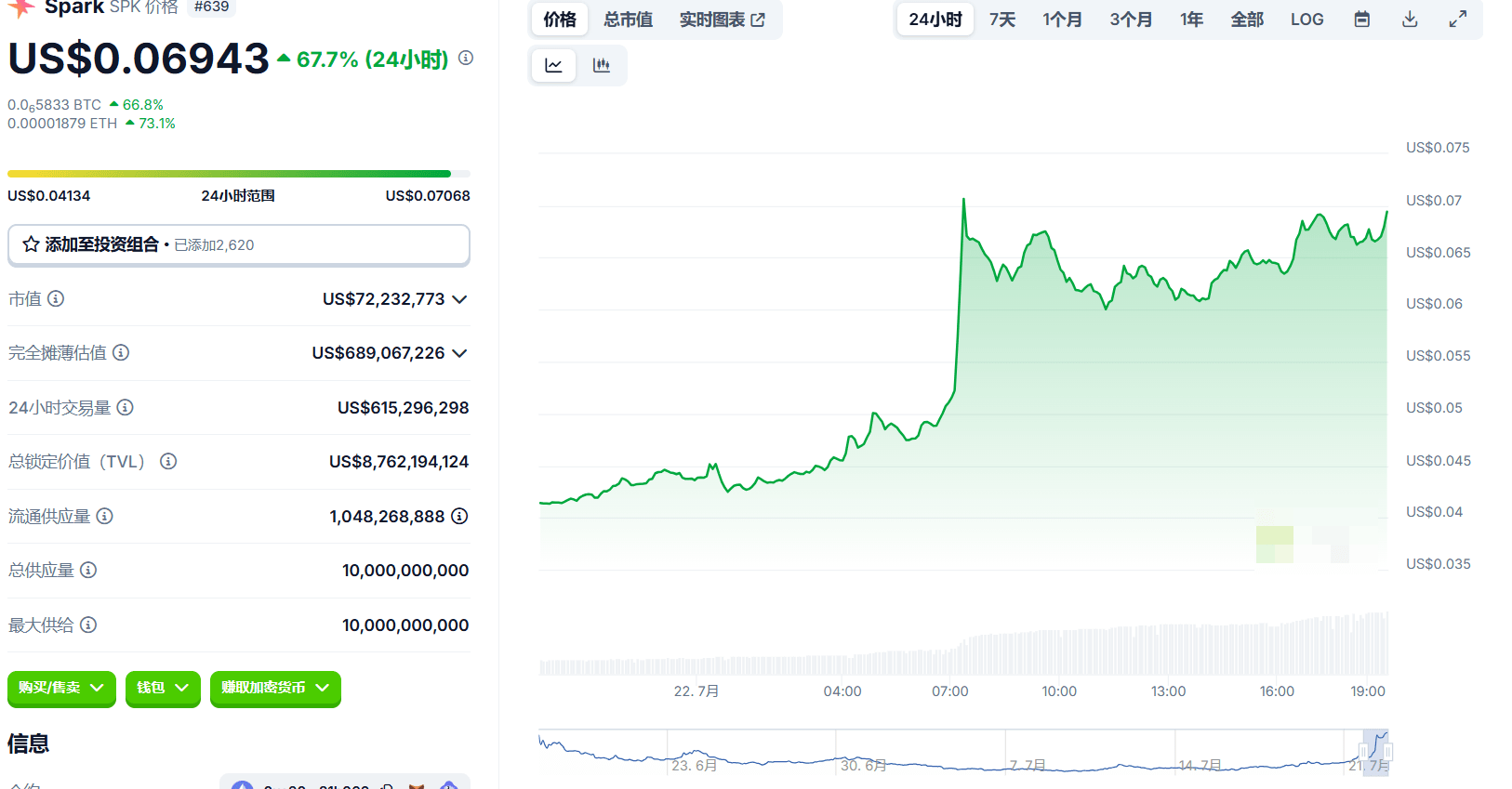Click the US$0.07068 high price
Image resolution: width=1512 pixels, height=789 pixels.
[428, 196]
